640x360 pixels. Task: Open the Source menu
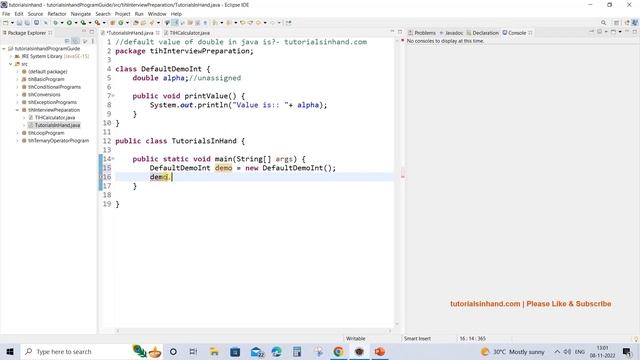(x=35, y=14)
